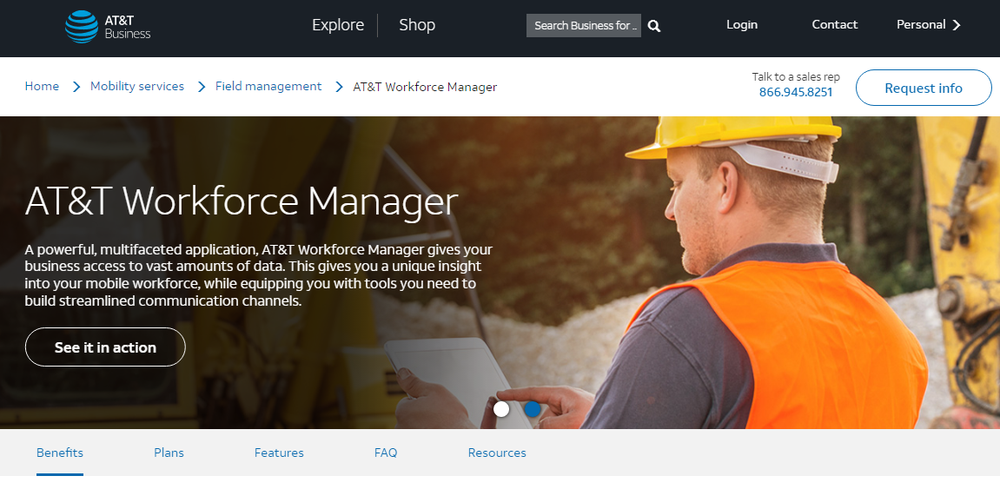Go to Home breadcrumb
Viewport: 1000px width, 495px height.
[x=42, y=86]
